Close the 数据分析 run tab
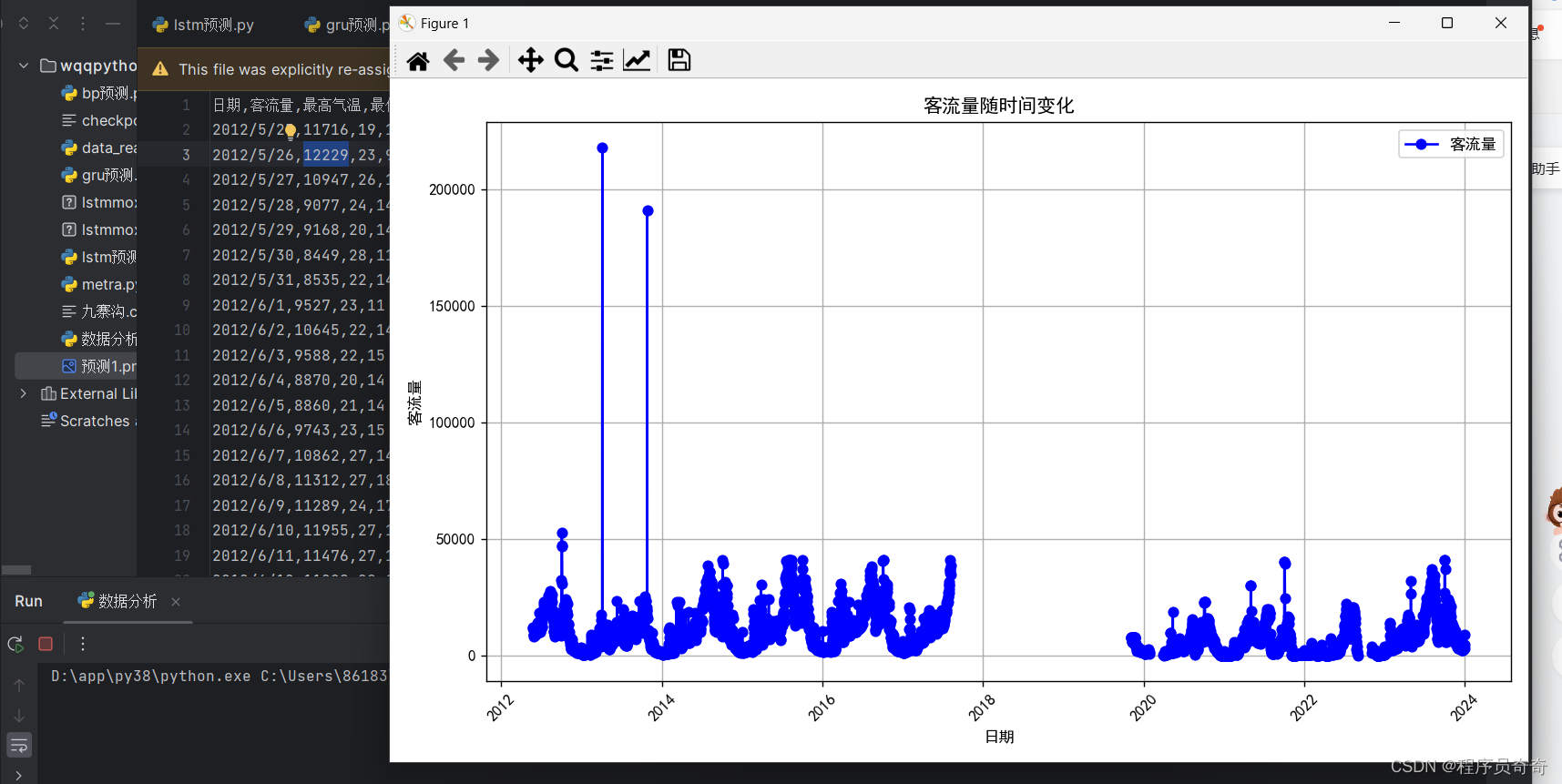 tap(176, 602)
